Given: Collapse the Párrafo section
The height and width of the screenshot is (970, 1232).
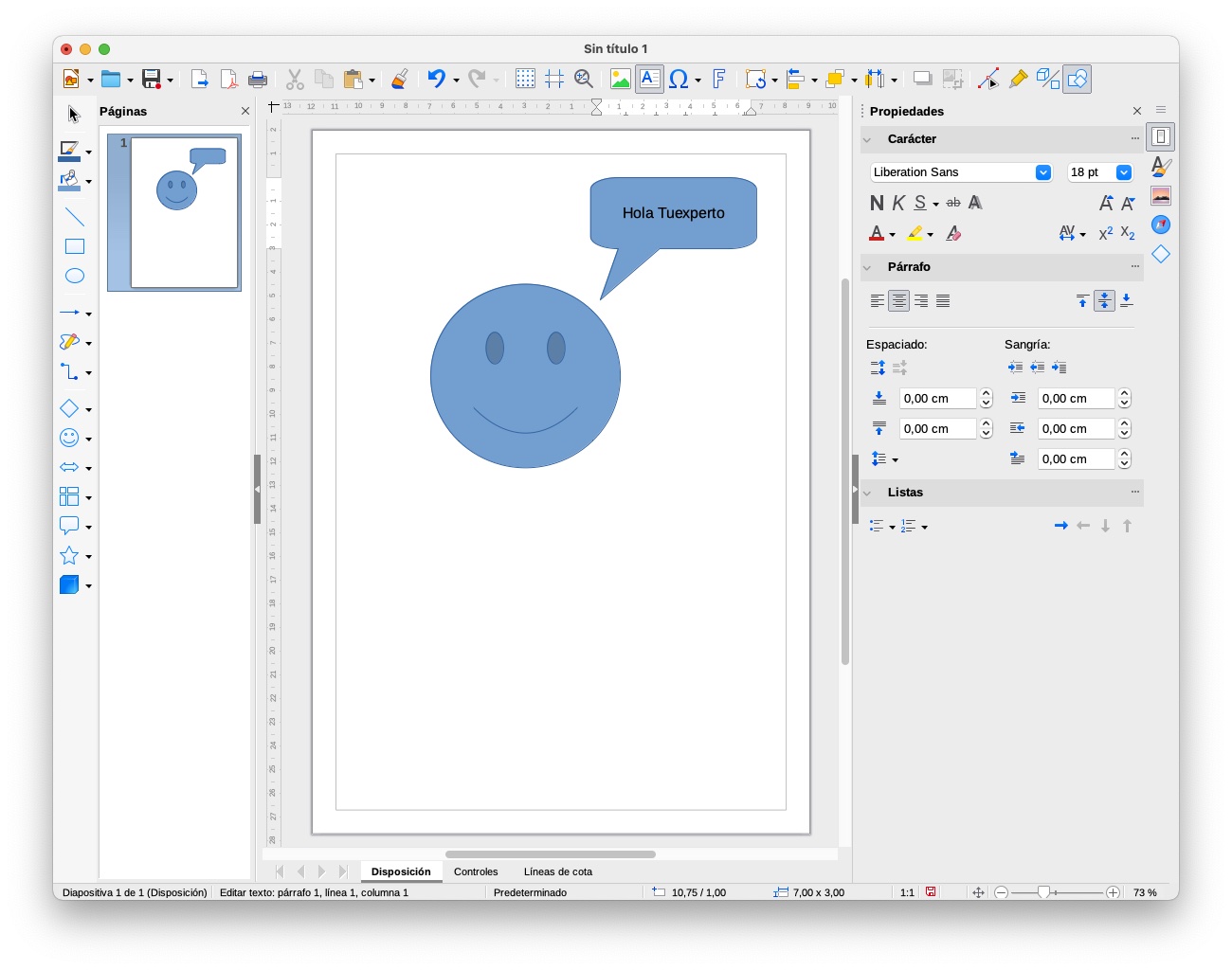Looking at the screenshot, I should point(867,267).
